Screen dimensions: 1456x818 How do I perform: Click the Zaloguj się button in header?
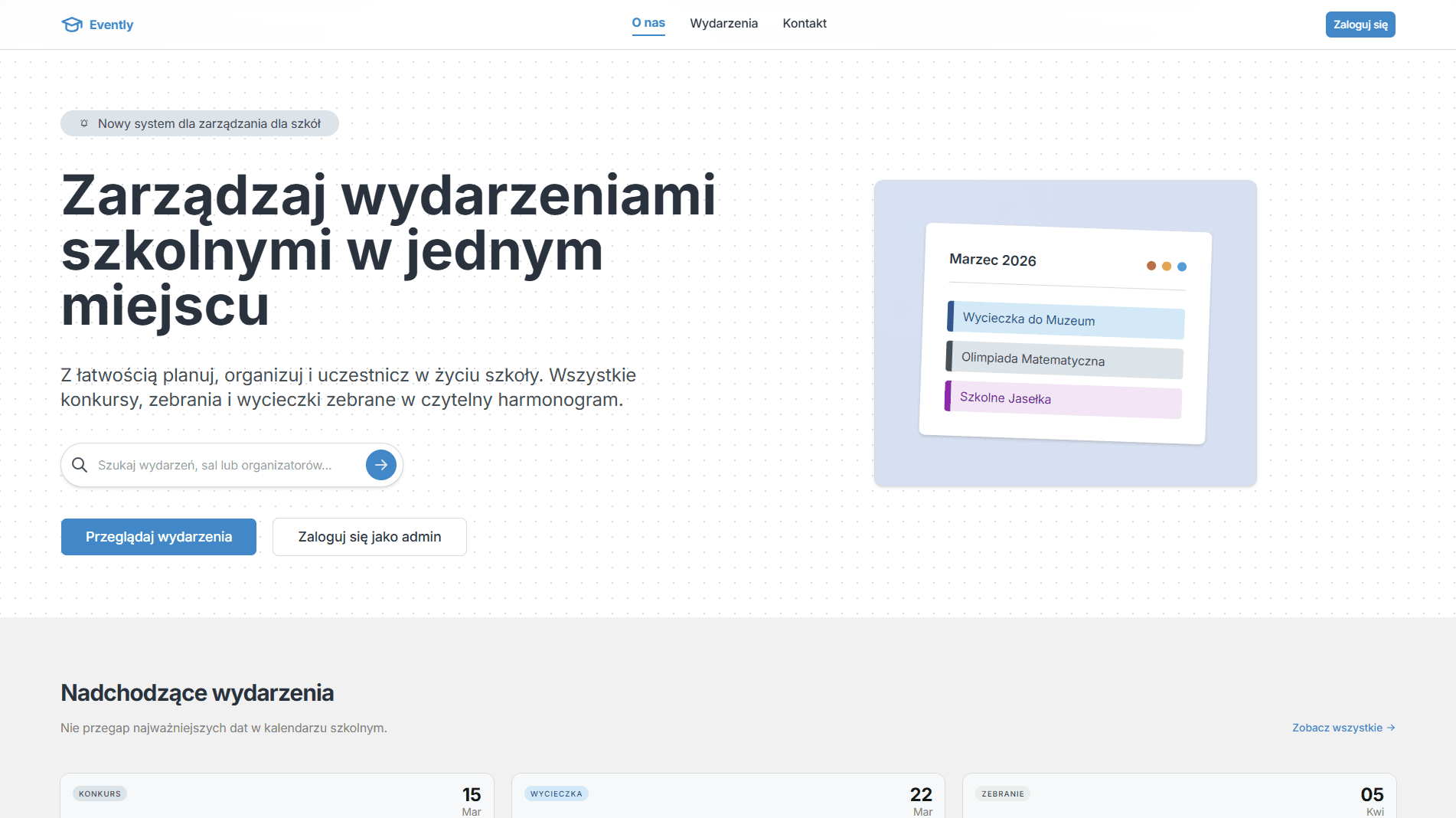(1360, 25)
